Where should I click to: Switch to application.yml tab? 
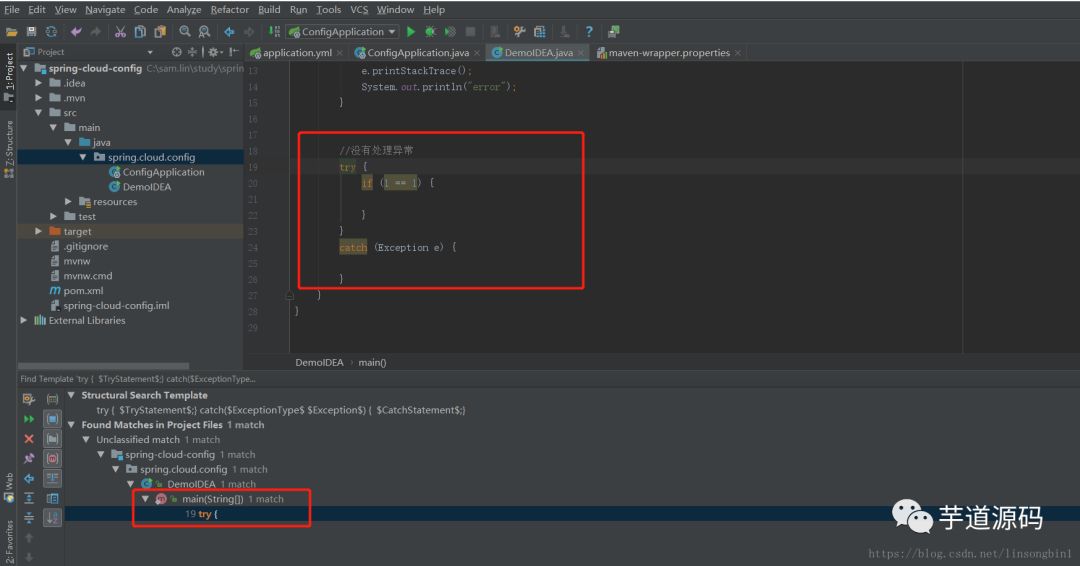pyautogui.click(x=298, y=52)
